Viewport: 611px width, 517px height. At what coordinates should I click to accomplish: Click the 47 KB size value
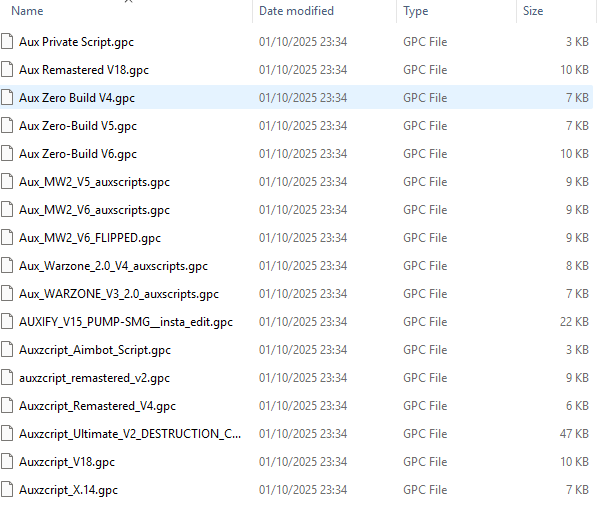point(574,434)
